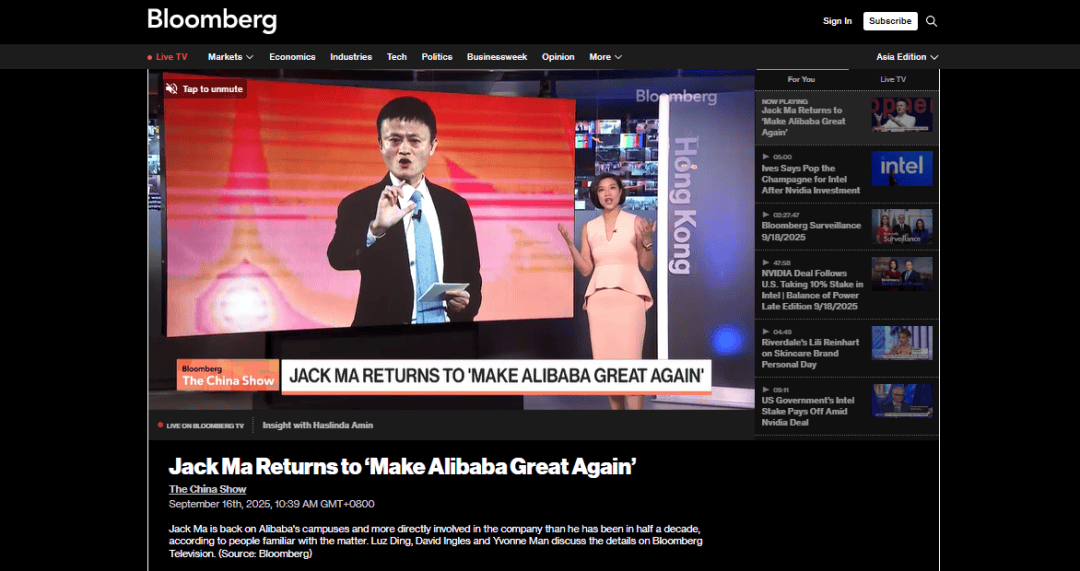This screenshot has height=571, width=1080.
Task: Click the Bloomberg logo
Action: click(x=212, y=20)
